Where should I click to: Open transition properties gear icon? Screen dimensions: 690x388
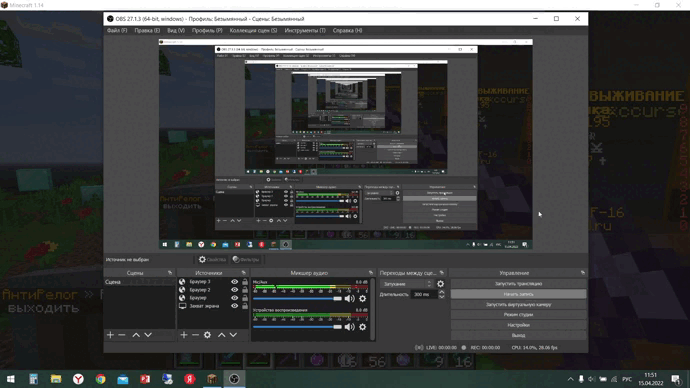[x=440, y=284]
